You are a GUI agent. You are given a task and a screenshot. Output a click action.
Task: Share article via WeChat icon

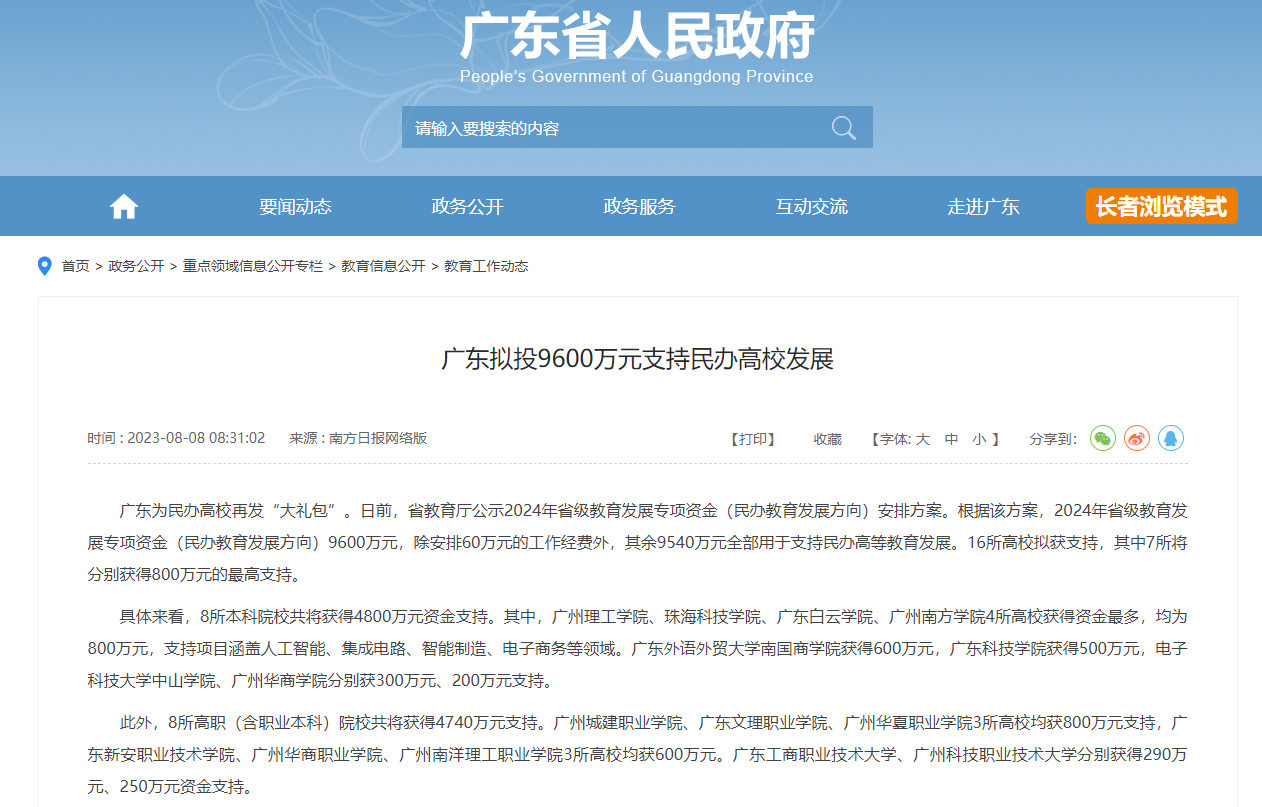tap(1103, 438)
